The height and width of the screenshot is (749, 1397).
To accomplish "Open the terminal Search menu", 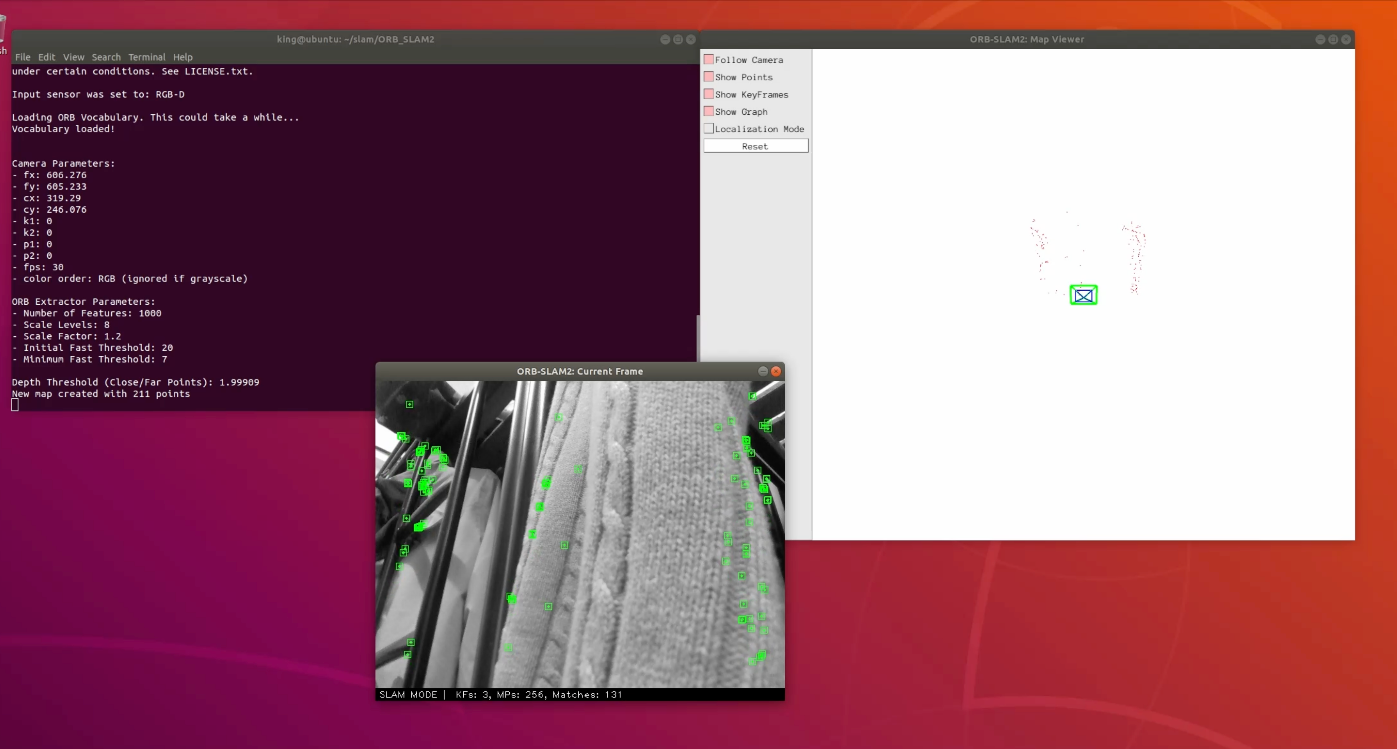I will [106, 57].
